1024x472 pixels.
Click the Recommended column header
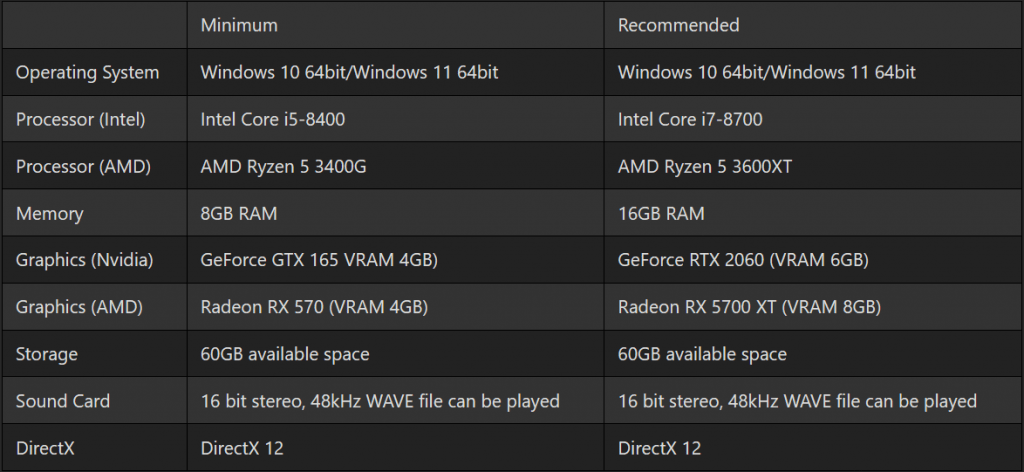click(678, 25)
